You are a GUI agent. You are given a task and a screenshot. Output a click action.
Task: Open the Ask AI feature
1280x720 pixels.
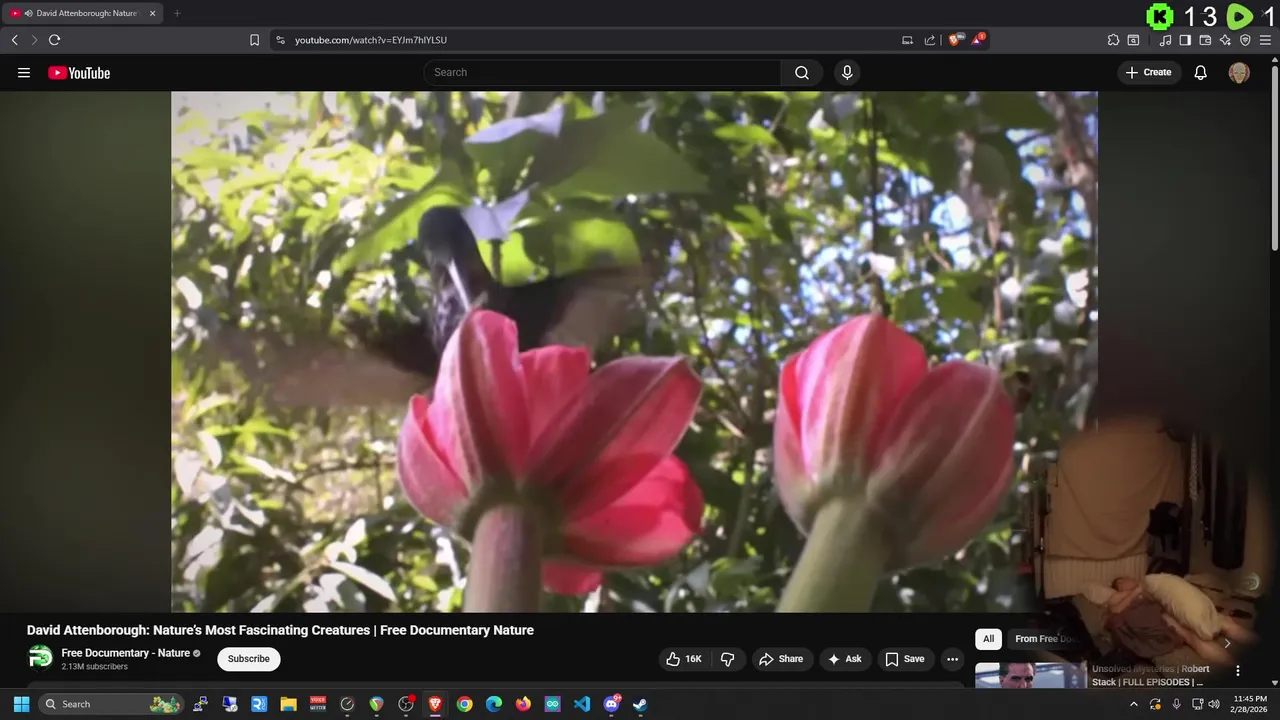(845, 659)
